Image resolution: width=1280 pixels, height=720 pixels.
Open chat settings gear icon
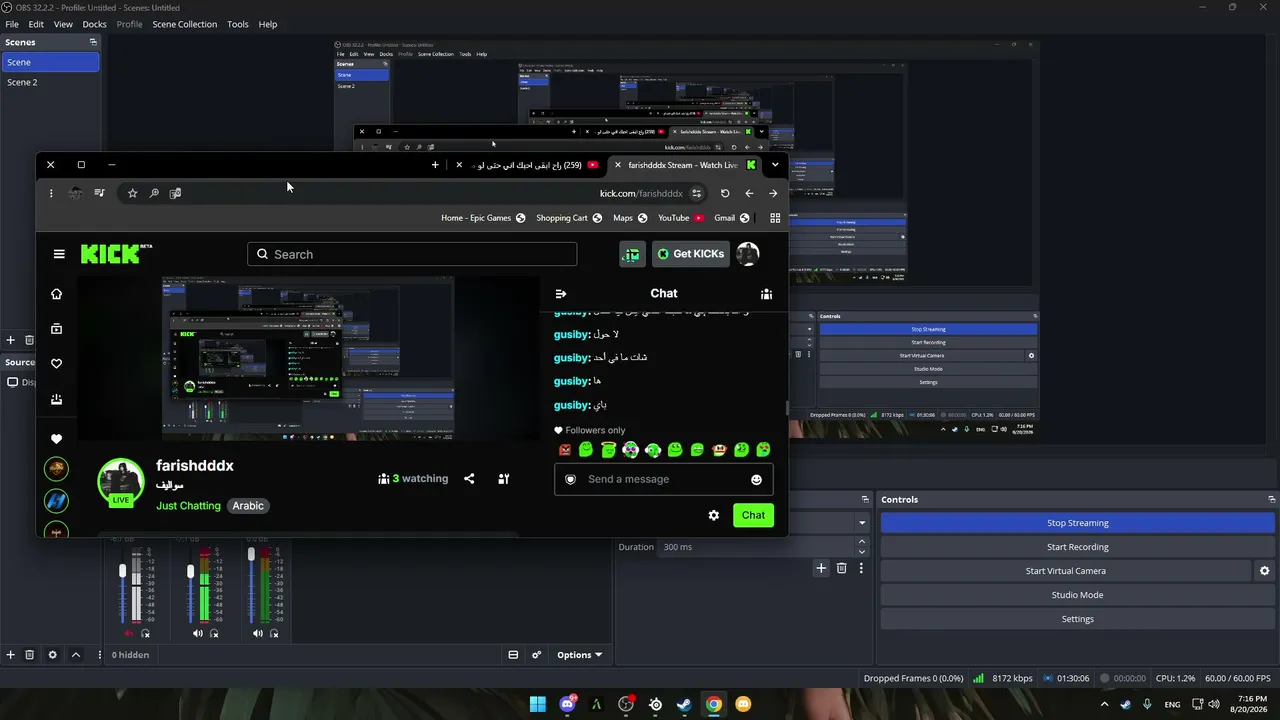click(x=714, y=516)
